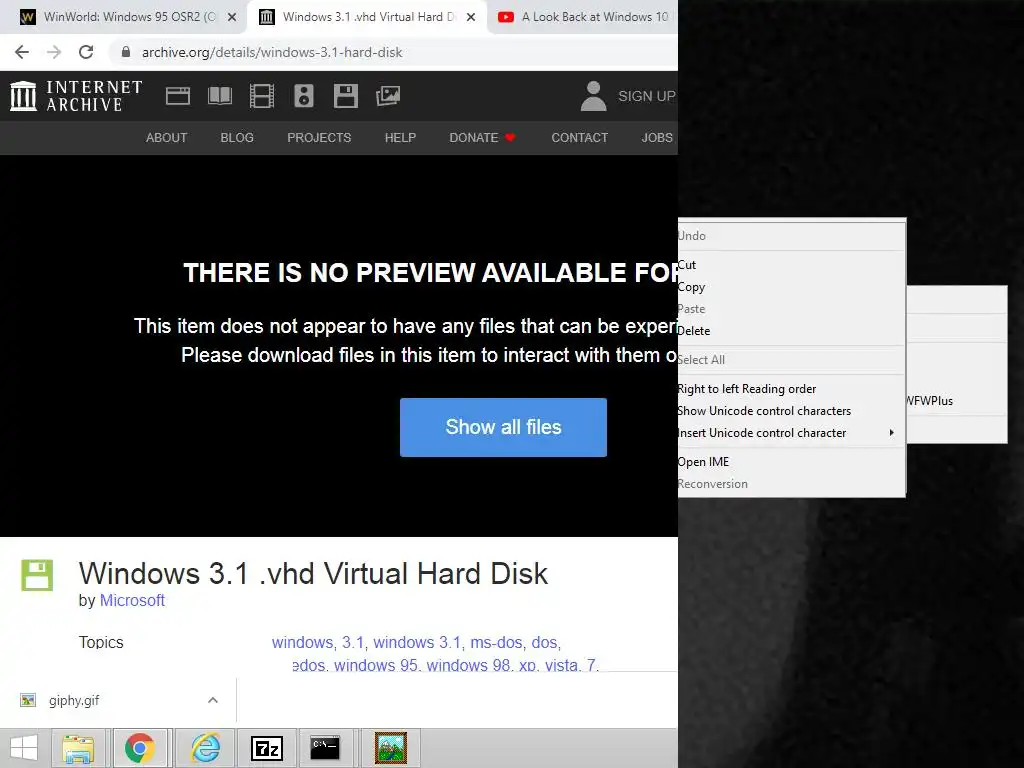Open the "3.1" topic link
1024x768 pixels.
coord(353,642)
